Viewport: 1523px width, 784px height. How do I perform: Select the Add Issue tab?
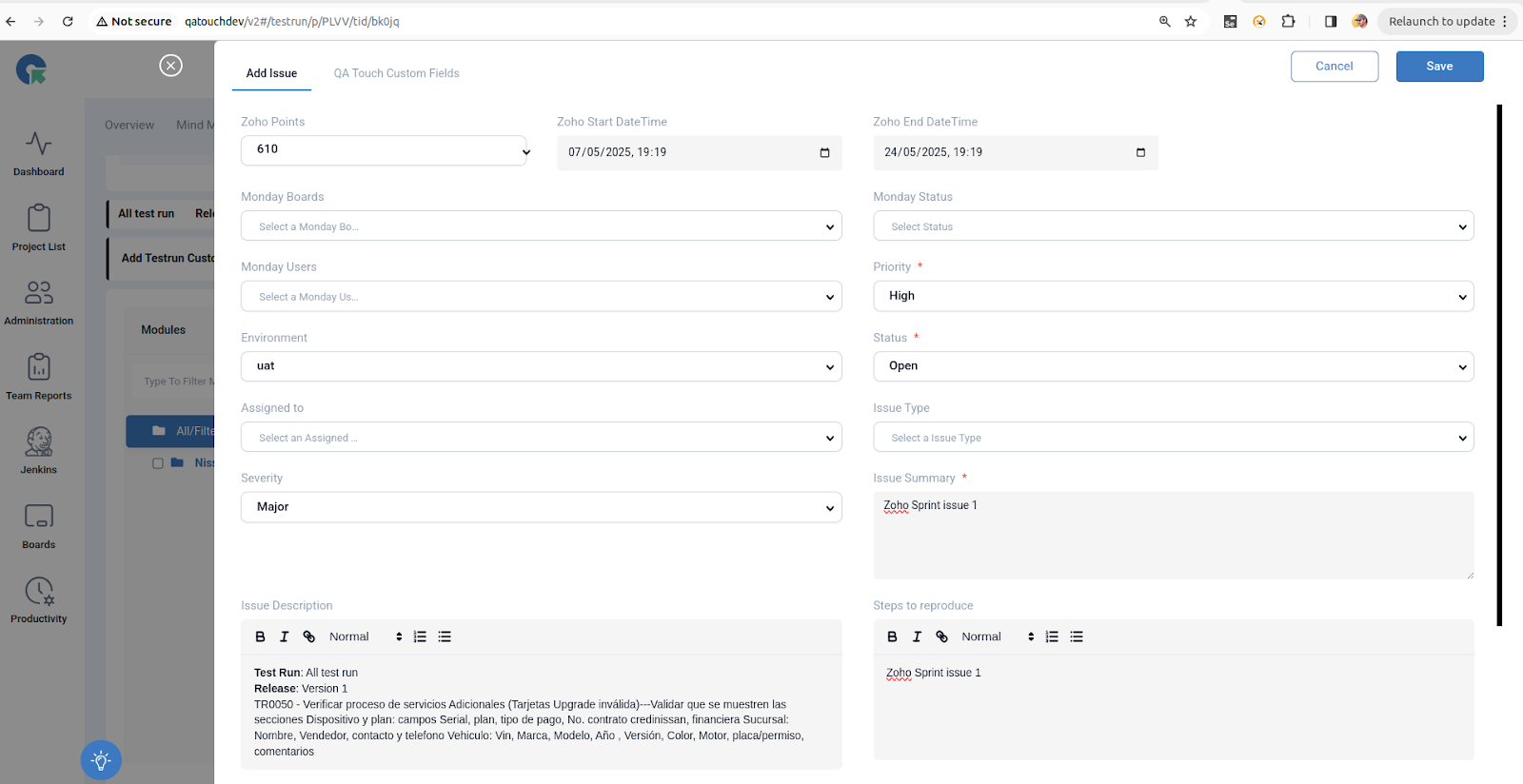pyautogui.click(x=271, y=73)
